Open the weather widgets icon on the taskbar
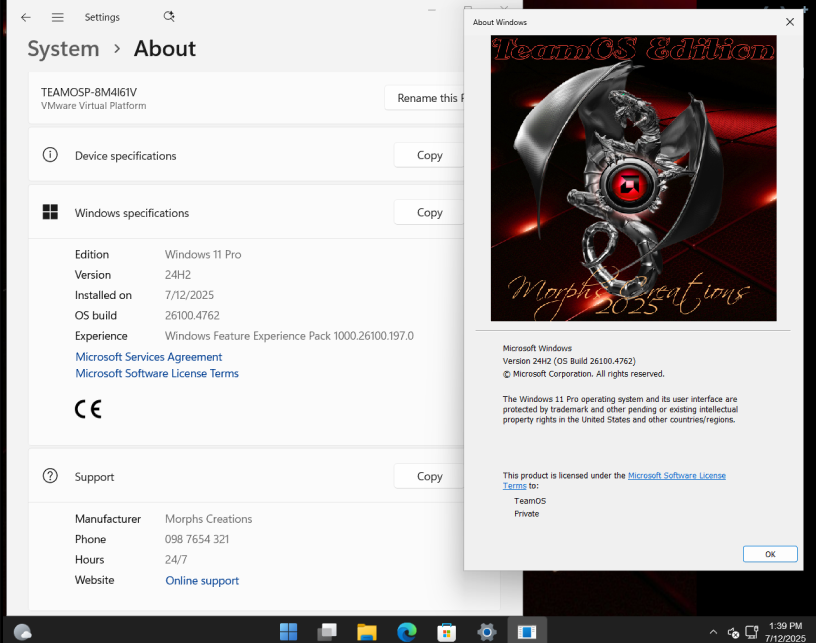 tap(22, 632)
